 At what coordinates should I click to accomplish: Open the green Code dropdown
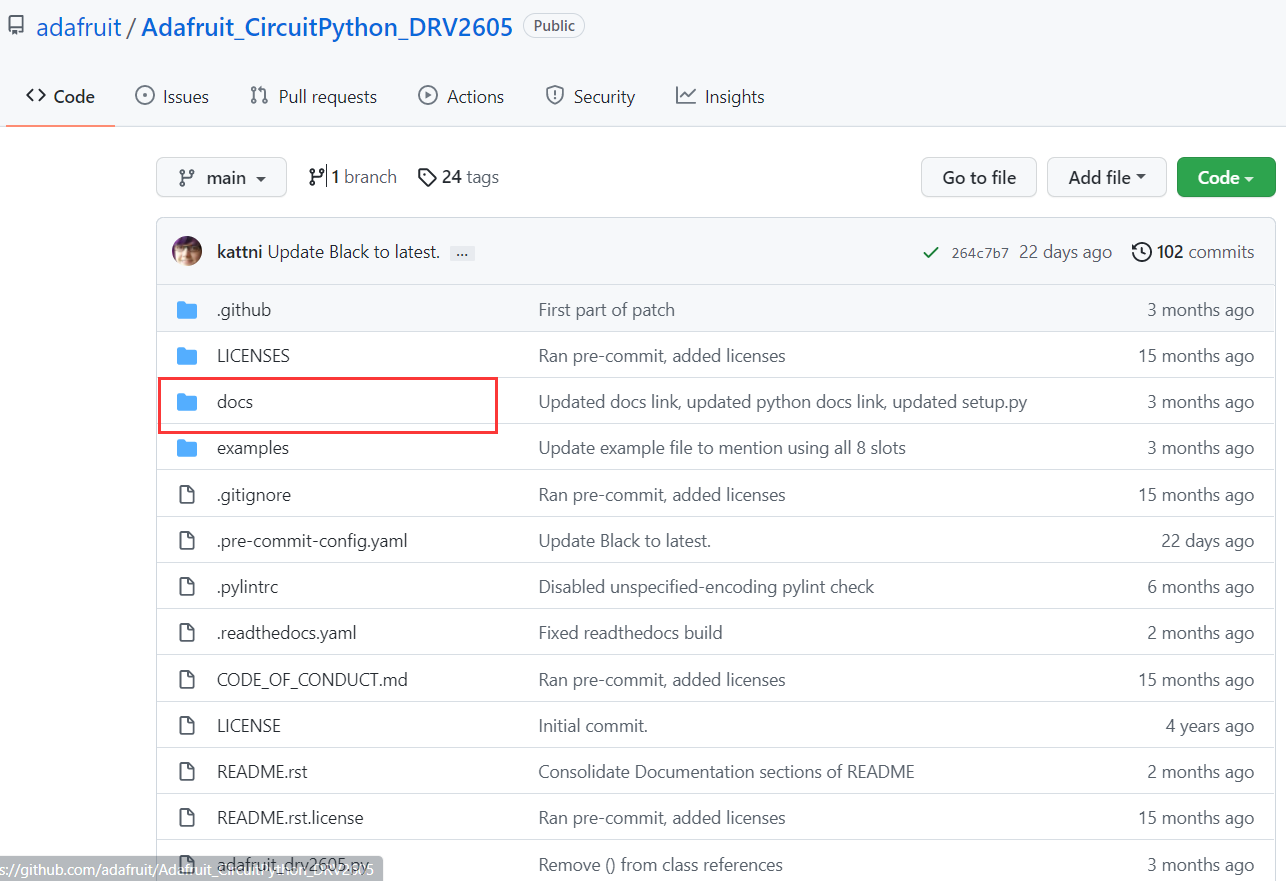pyautogui.click(x=1226, y=177)
